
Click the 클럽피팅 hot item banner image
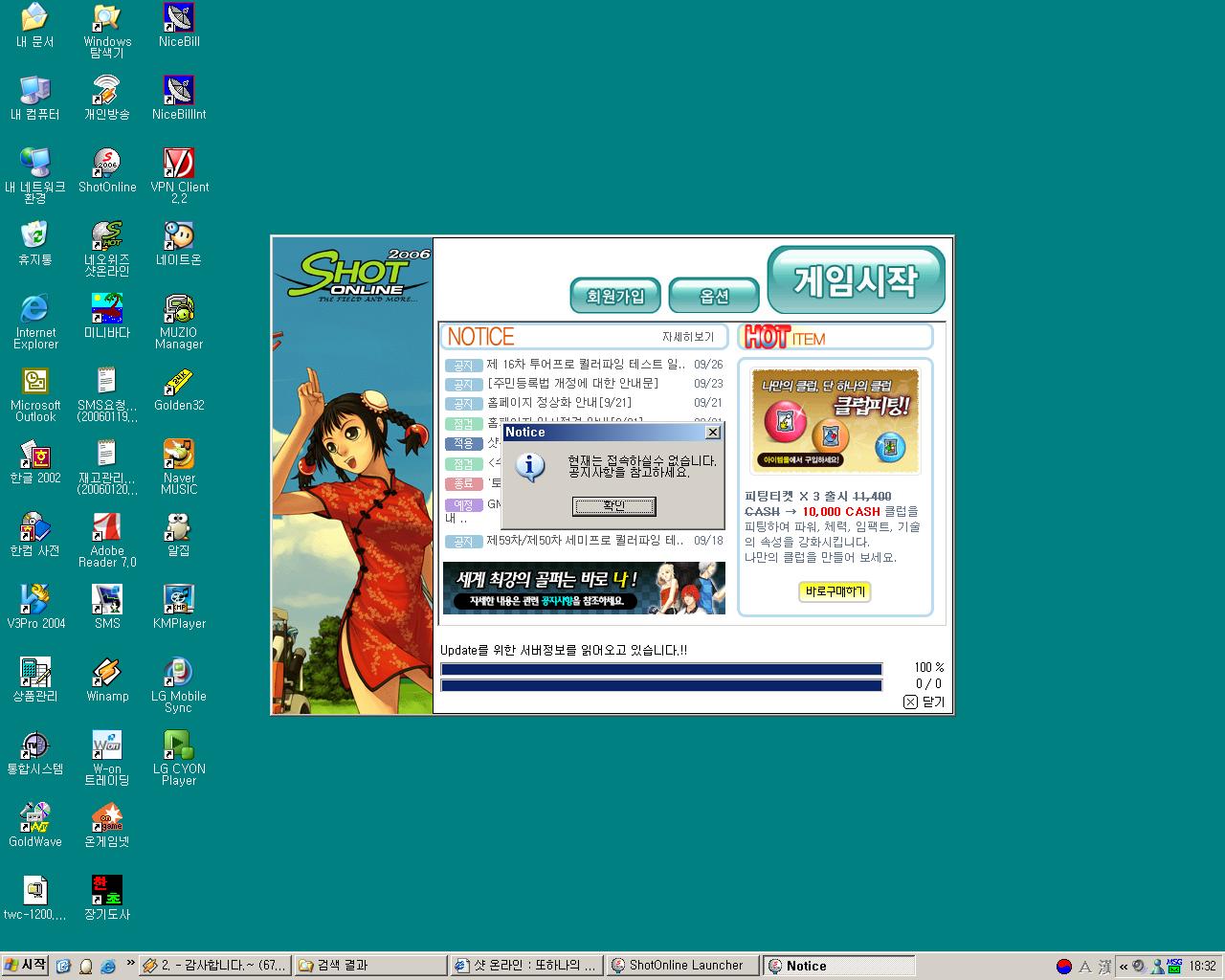point(835,421)
